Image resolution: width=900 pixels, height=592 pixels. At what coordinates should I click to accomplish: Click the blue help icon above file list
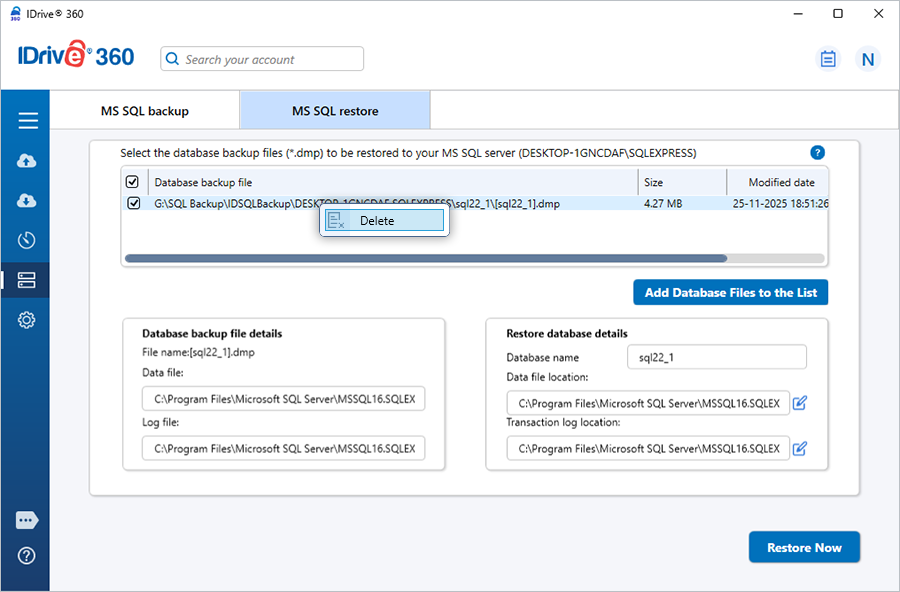click(817, 153)
